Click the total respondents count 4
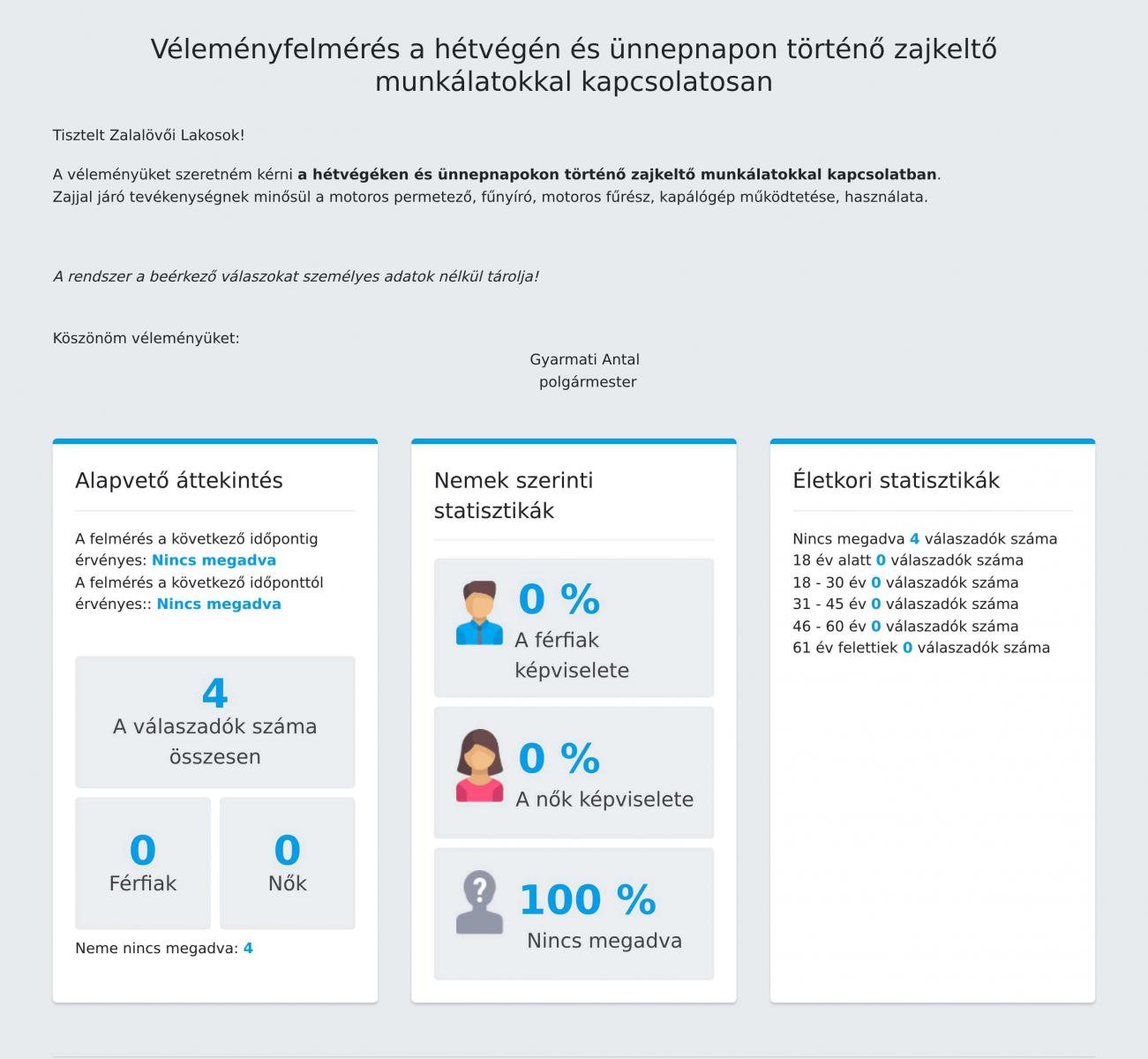 (214, 693)
